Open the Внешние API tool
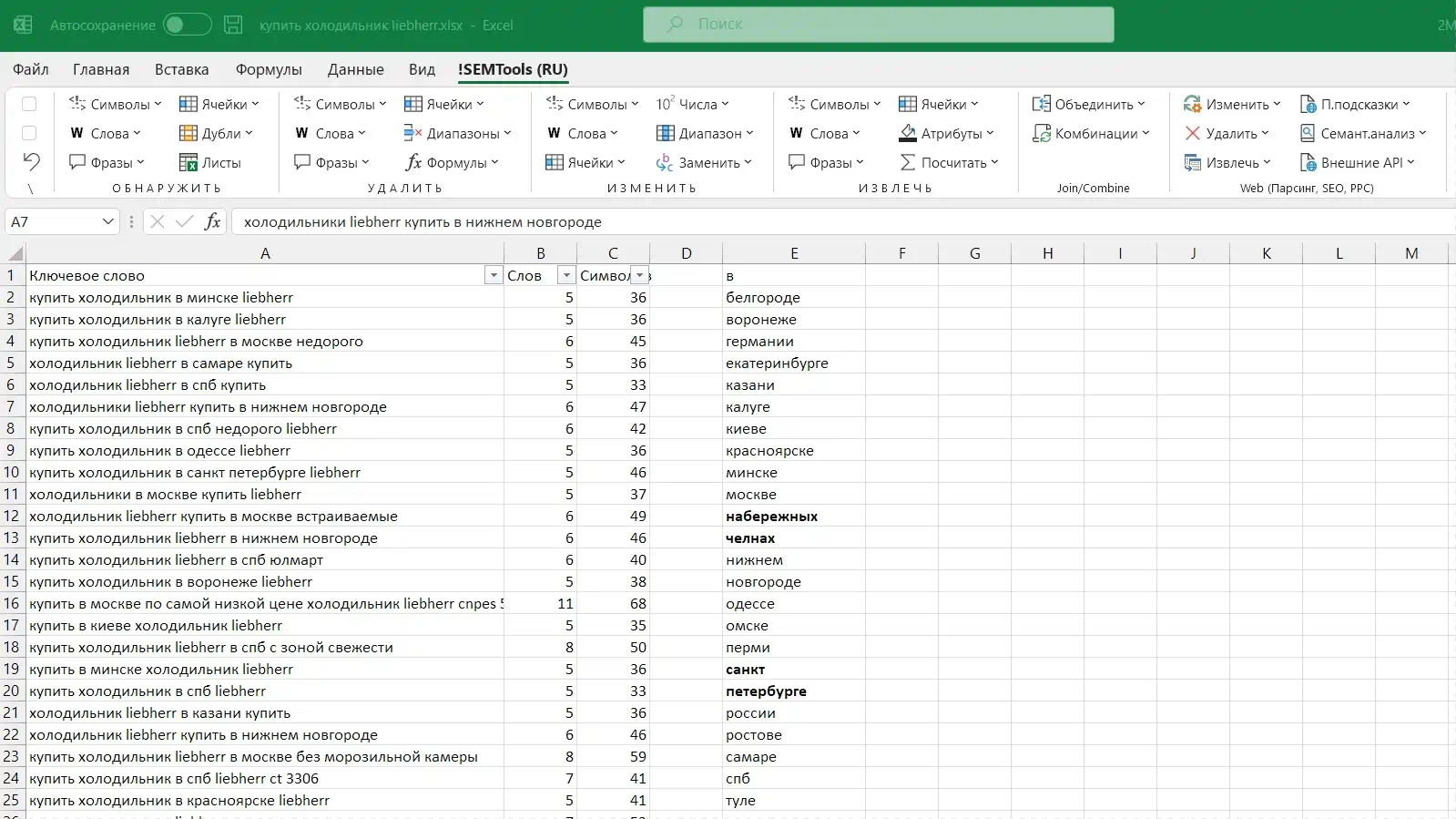This screenshot has height=819, width=1456. pyautogui.click(x=1357, y=162)
